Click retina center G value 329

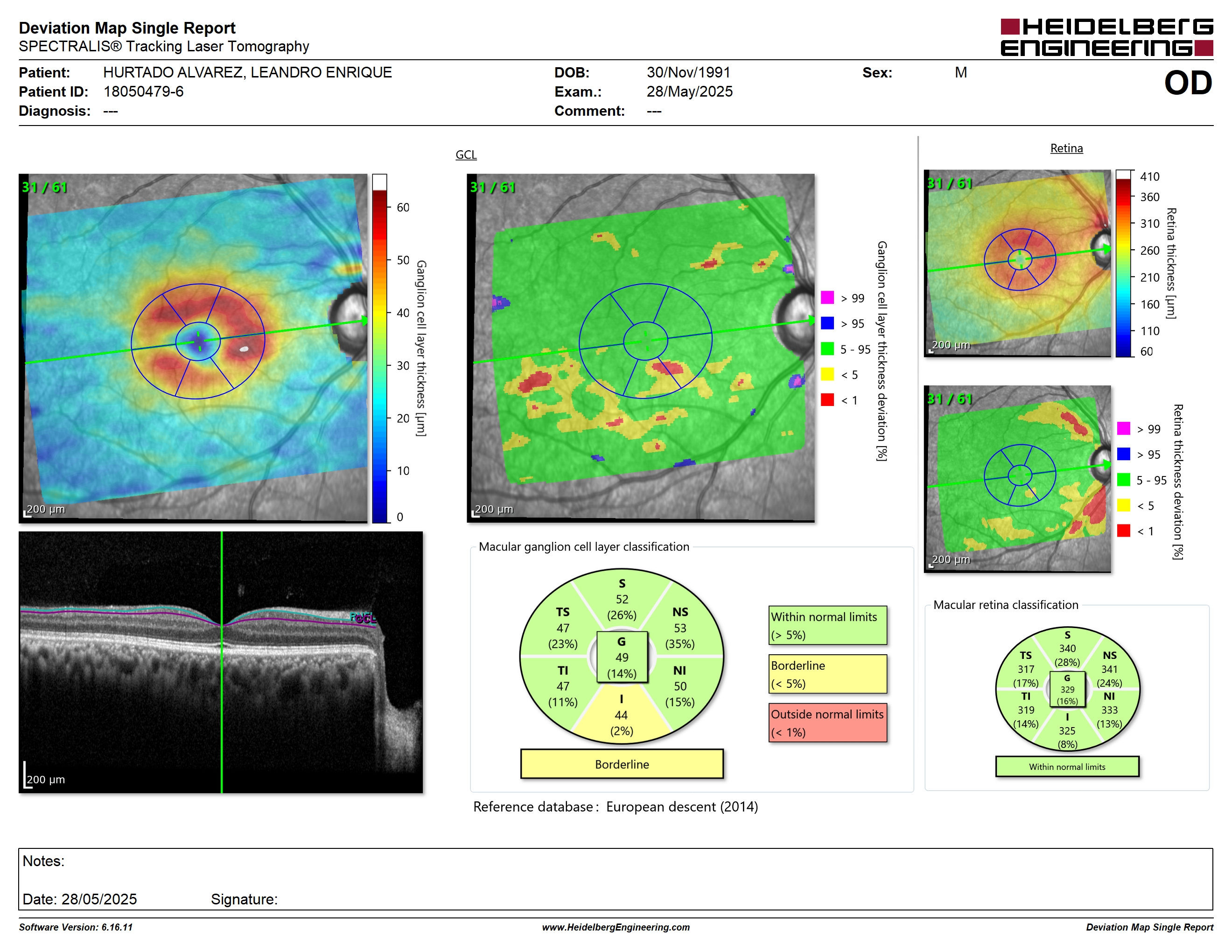[1067, 689]
